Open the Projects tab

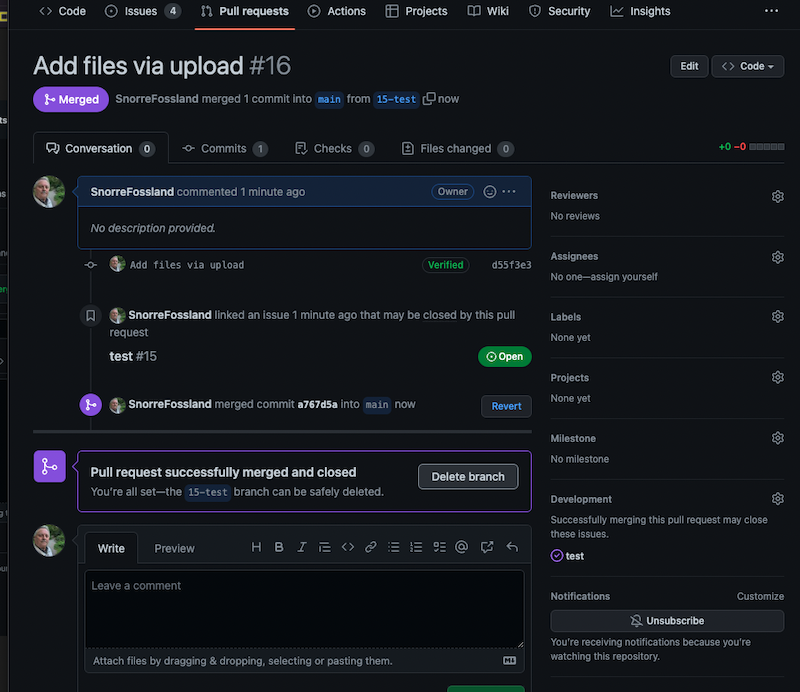pos(416,11)
